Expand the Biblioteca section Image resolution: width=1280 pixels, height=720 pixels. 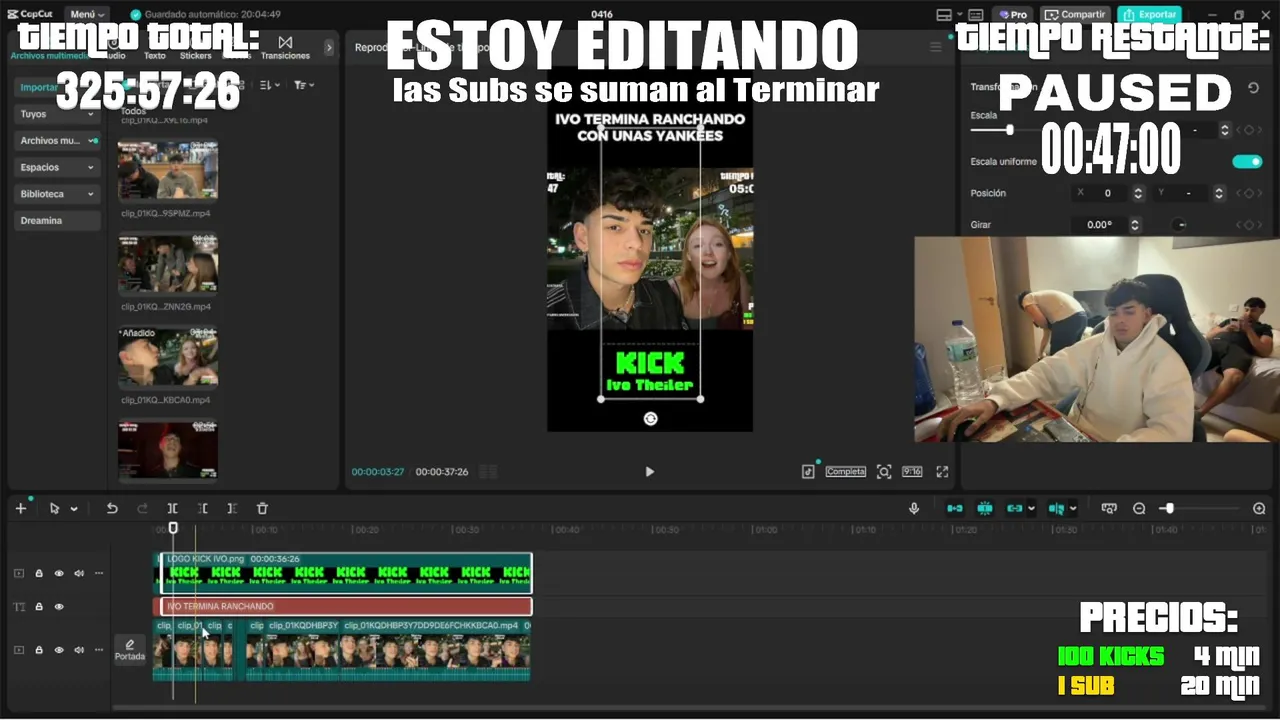pyautogui.click(x=57, y=194)
